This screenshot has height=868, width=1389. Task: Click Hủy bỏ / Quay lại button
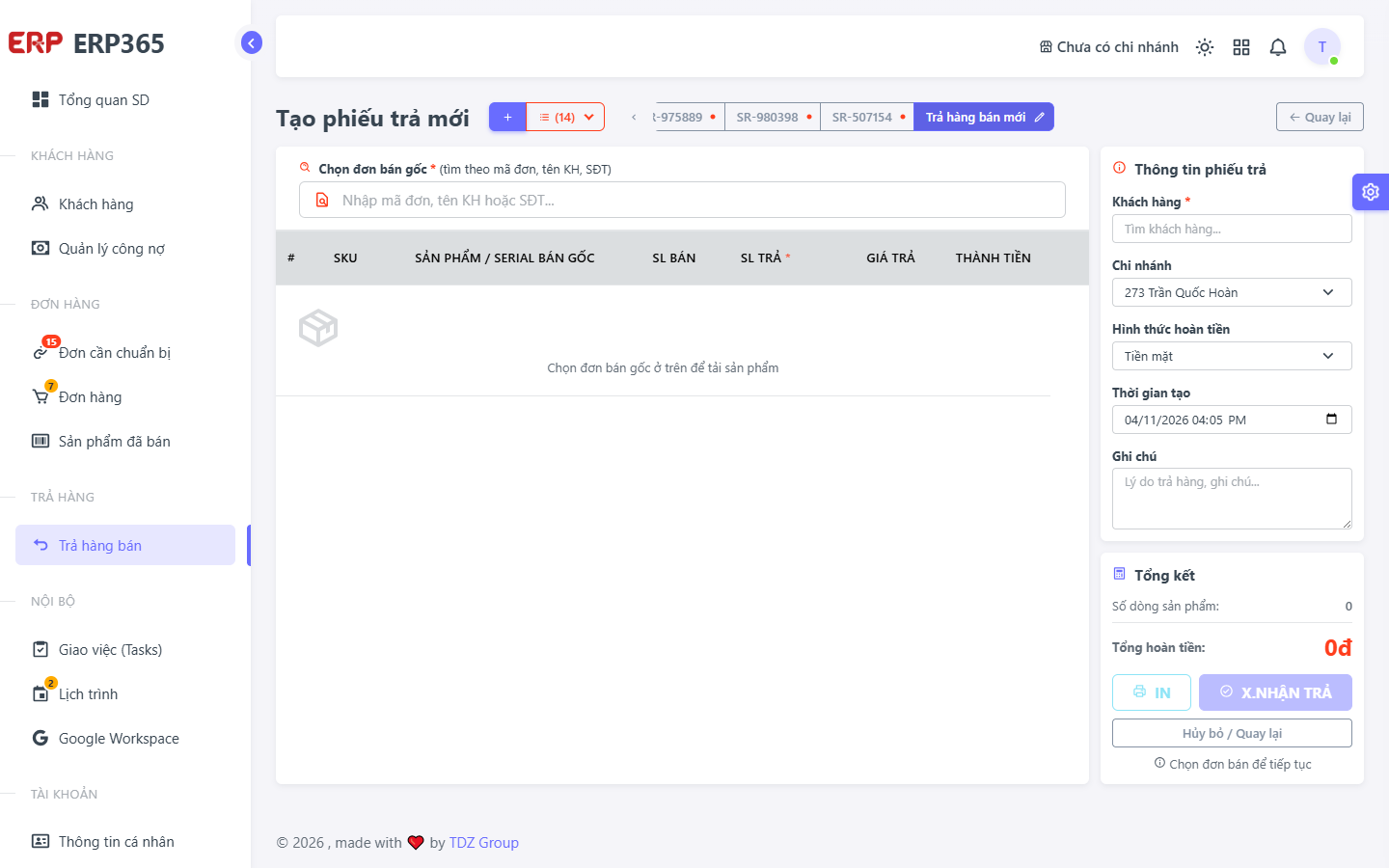pyautogui.click(x=1232, y=733)
